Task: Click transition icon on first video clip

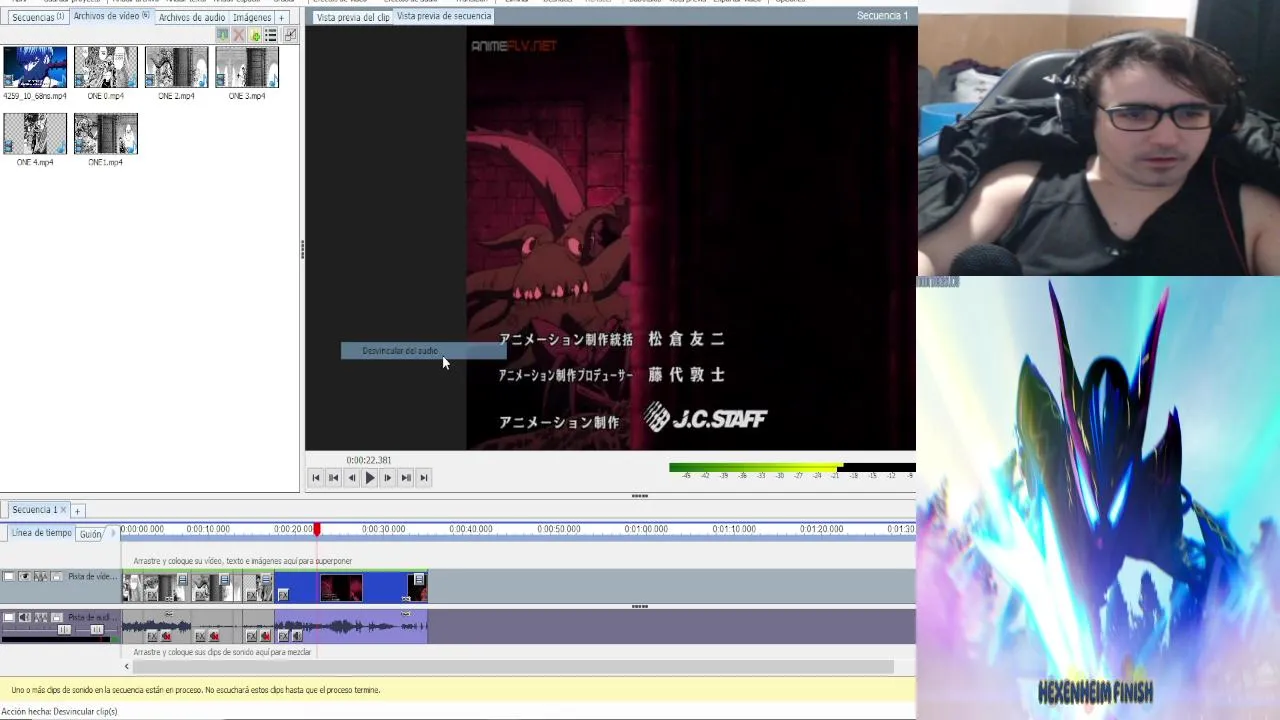Action: (x=182, y=579)
